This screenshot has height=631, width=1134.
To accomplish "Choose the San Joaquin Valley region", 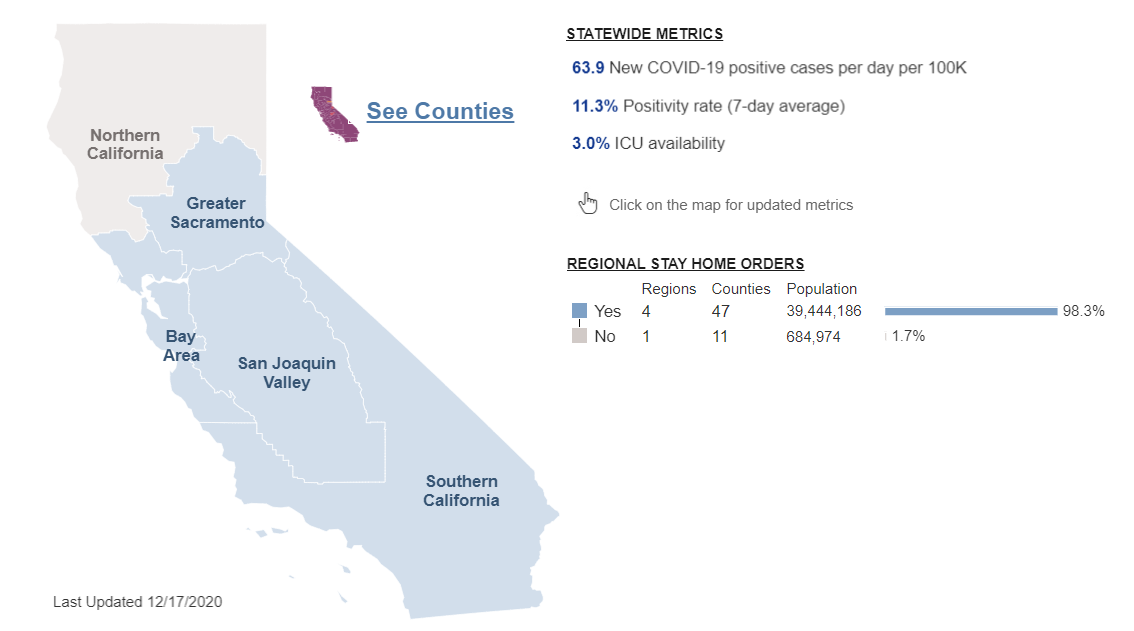I will coord(287,373).
